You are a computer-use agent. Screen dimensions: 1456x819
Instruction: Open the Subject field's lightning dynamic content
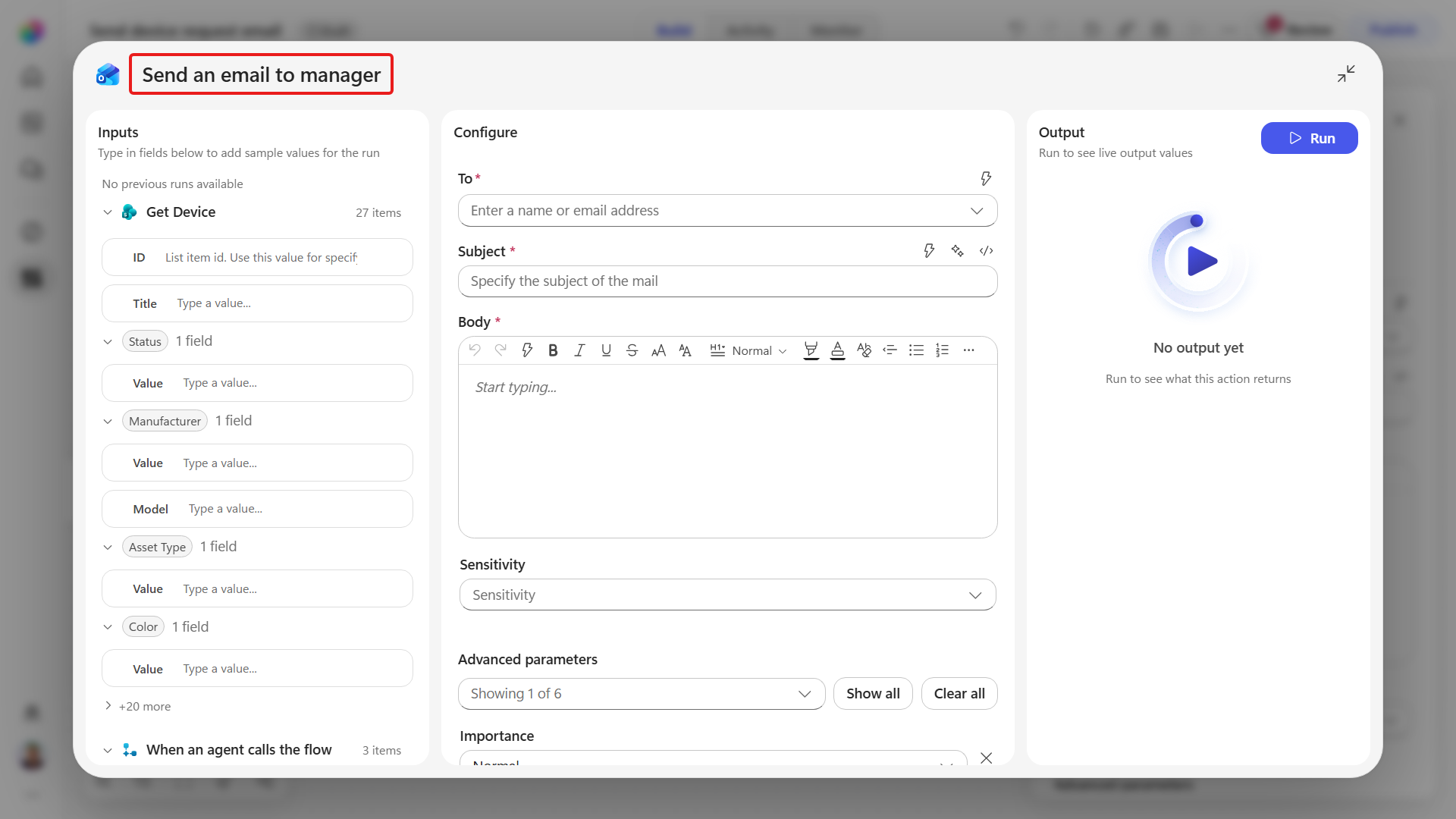point(929,250)
